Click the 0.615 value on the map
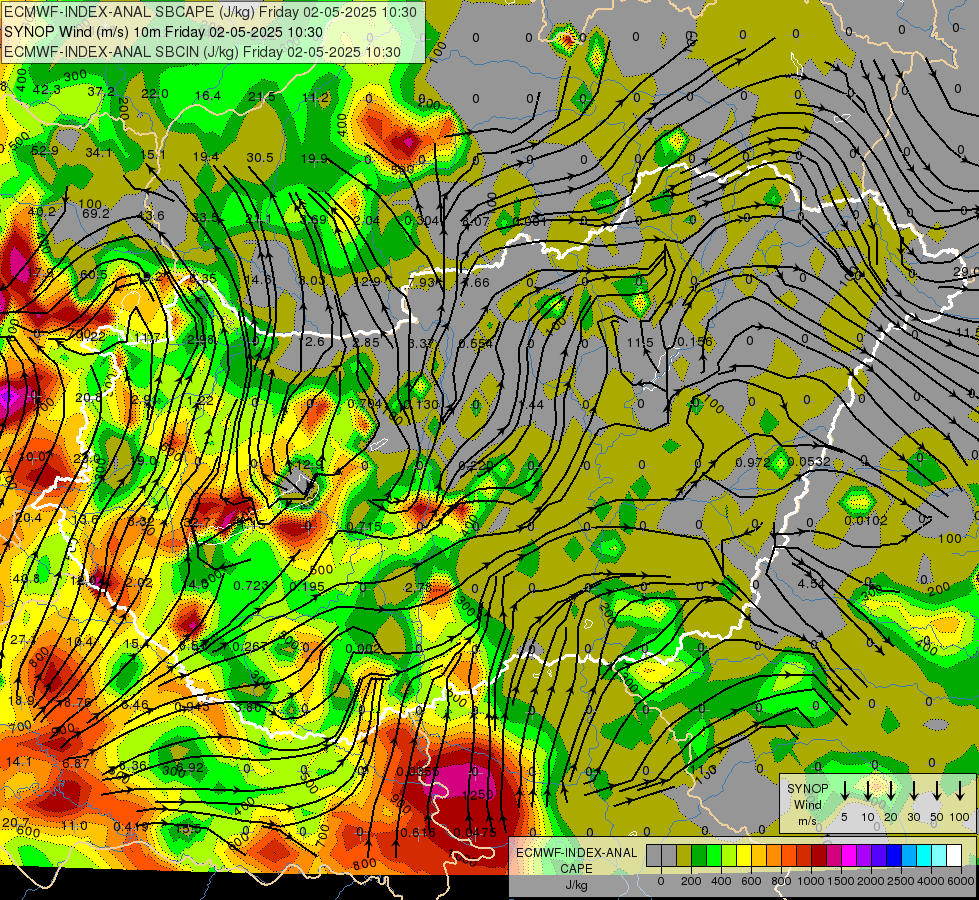The image size is (979, 900). pyautogui.click(x=417, y=832)
